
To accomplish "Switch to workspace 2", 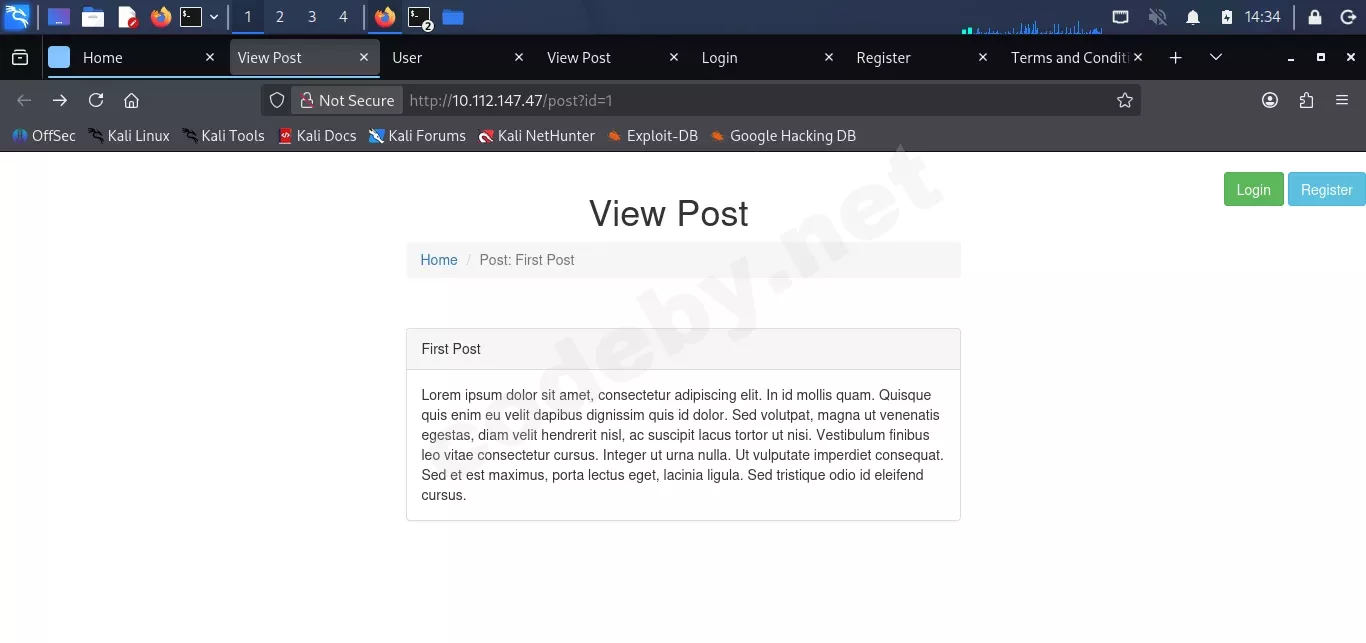I will coord(280,17).
